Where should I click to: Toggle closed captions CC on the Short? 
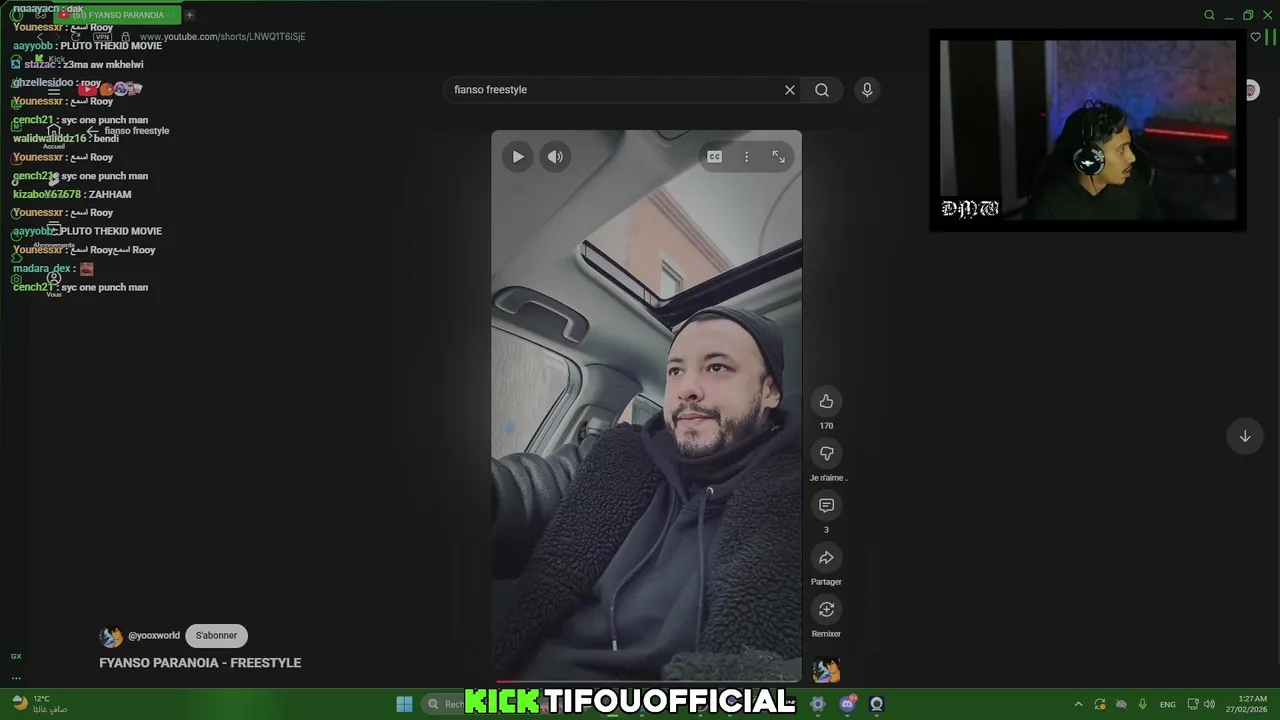click(714, 157)
